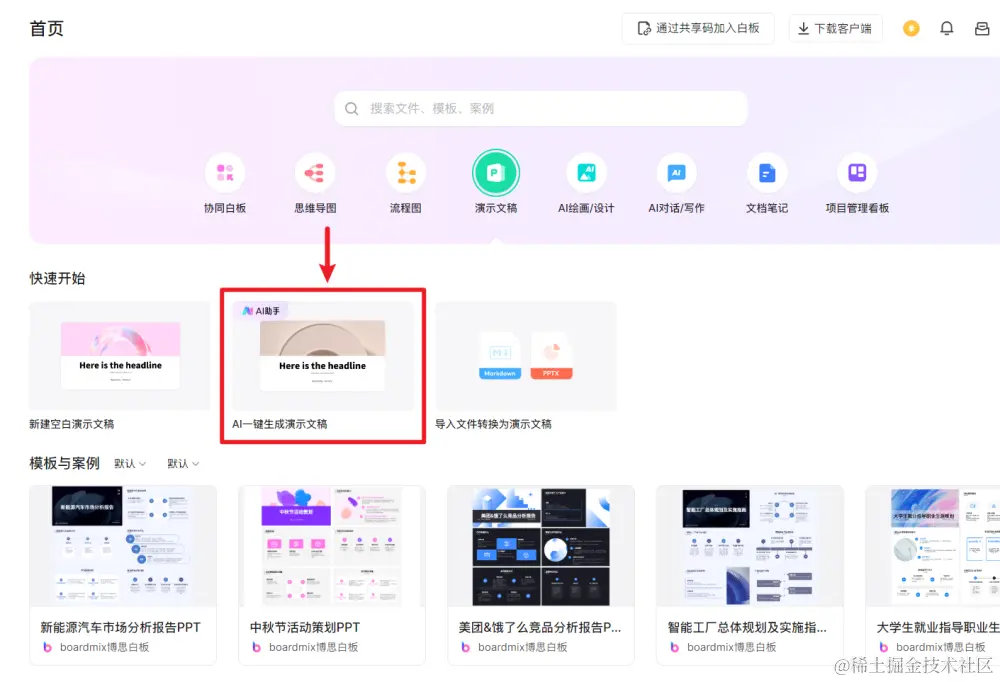Click the orange coin/points icon
This screenshot has height=682, width=1000.
(x=911, y=28)
